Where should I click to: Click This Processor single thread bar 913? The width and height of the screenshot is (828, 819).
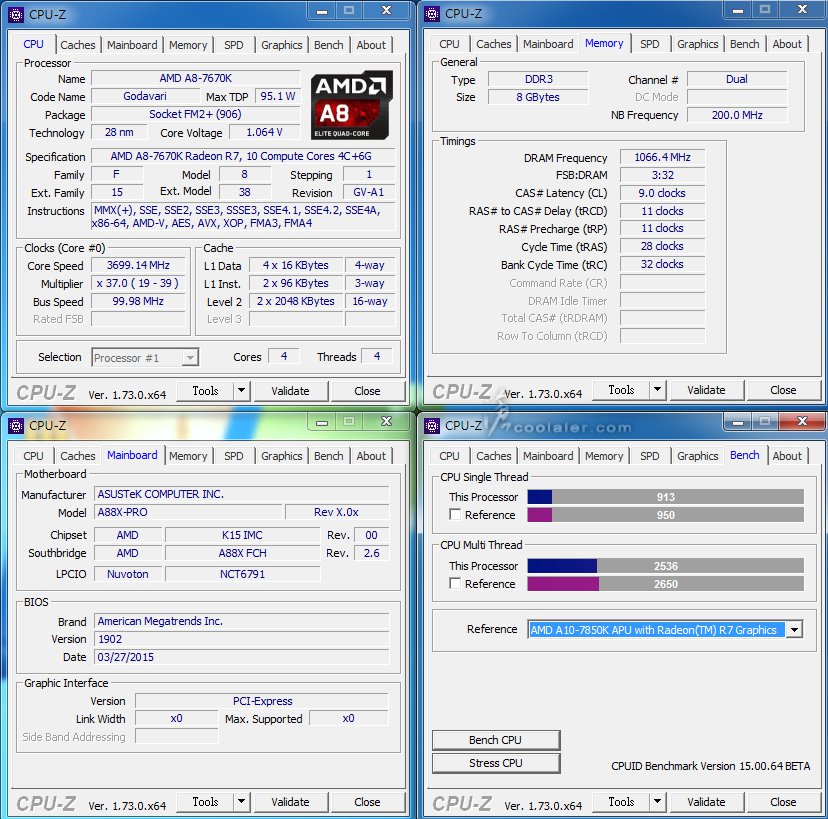[665, 497]
